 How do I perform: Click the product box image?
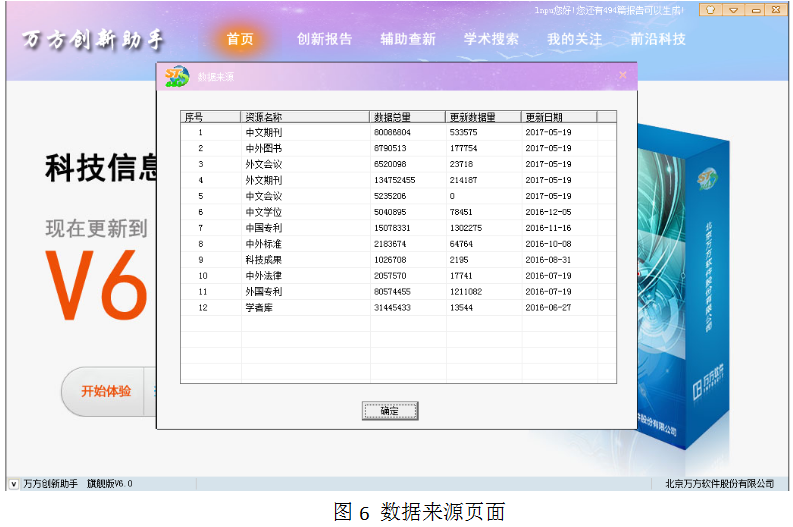click(x=683, y=286)
